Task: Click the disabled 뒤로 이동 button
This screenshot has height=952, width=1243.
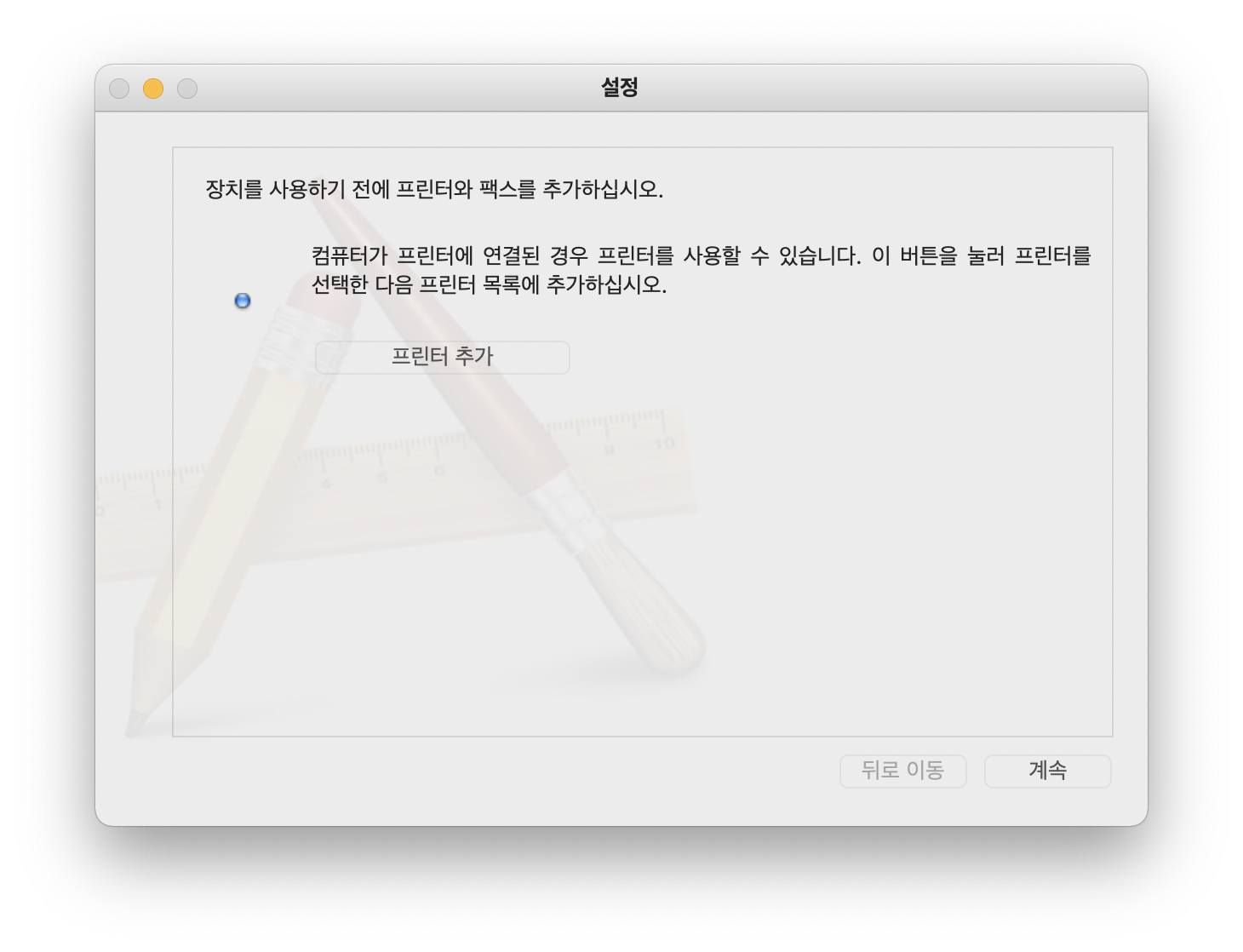Action: (902, 771)
